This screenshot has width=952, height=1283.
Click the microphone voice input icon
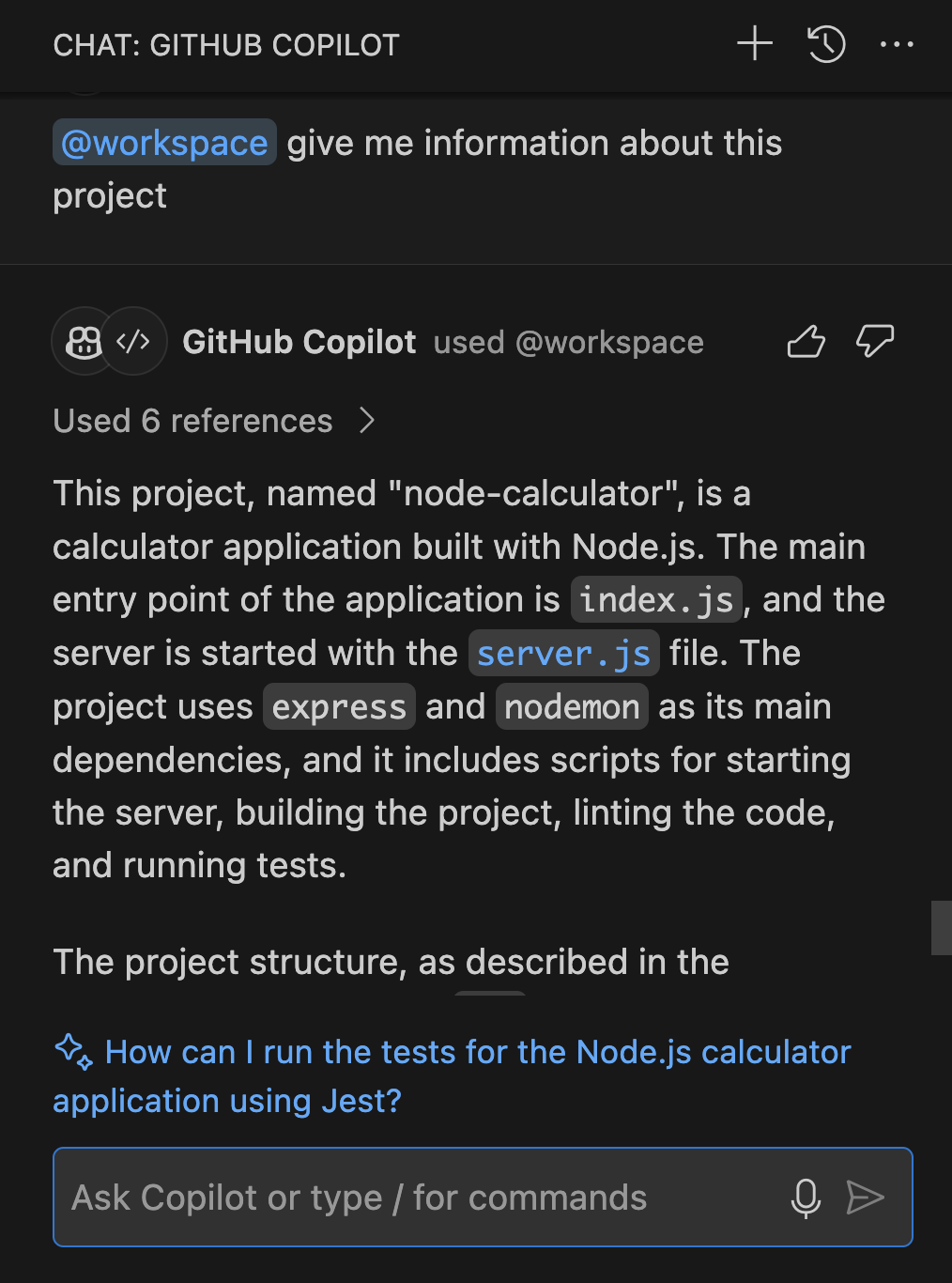click(x=806, y=1198)
